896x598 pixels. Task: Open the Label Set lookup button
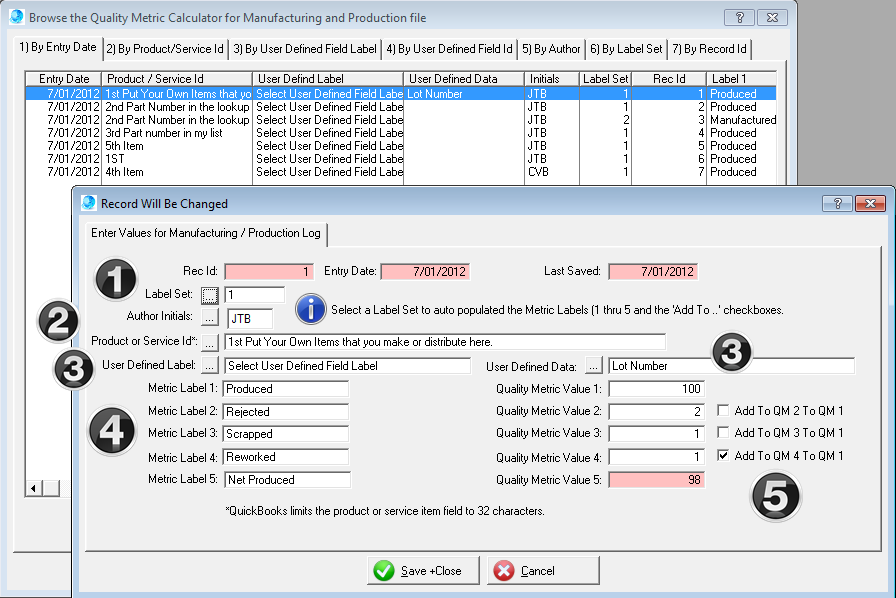point(209,295)
